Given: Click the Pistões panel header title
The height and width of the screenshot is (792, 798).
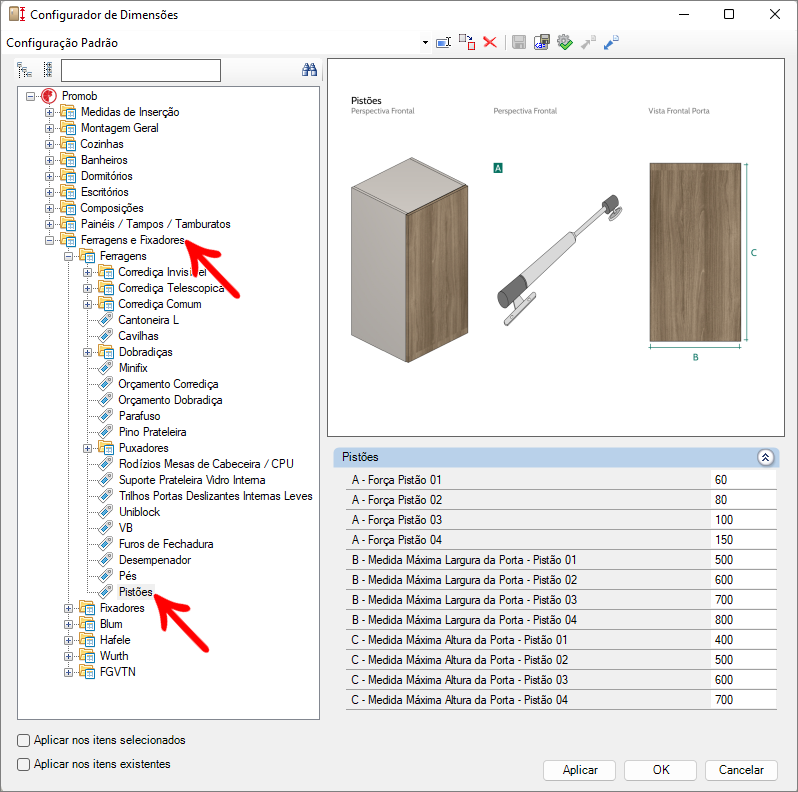Looking at the screenshot, I should coord(360,457).
